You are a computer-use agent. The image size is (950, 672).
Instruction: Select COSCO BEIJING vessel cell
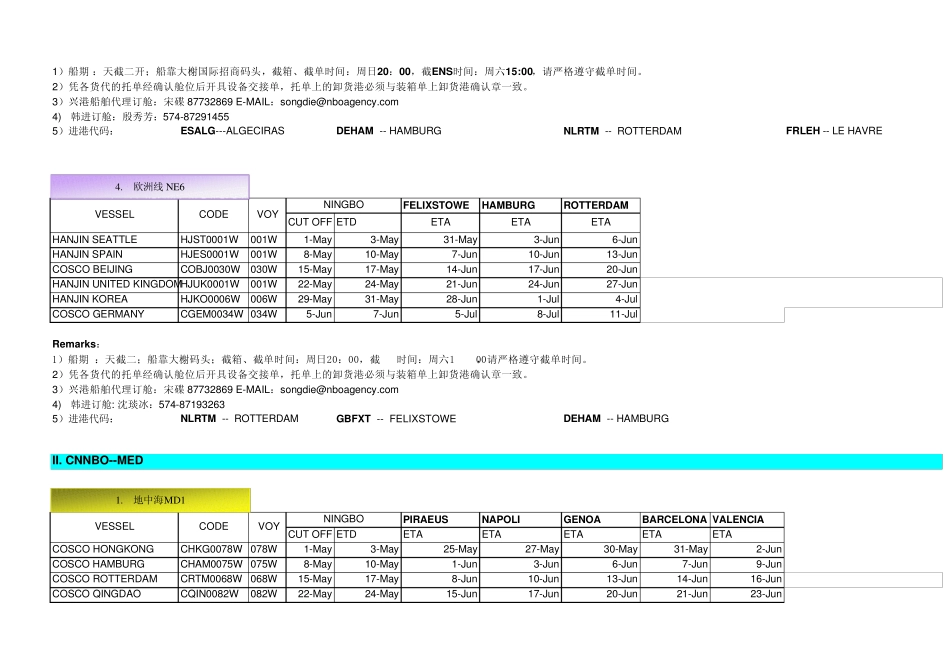coord(115,269)
